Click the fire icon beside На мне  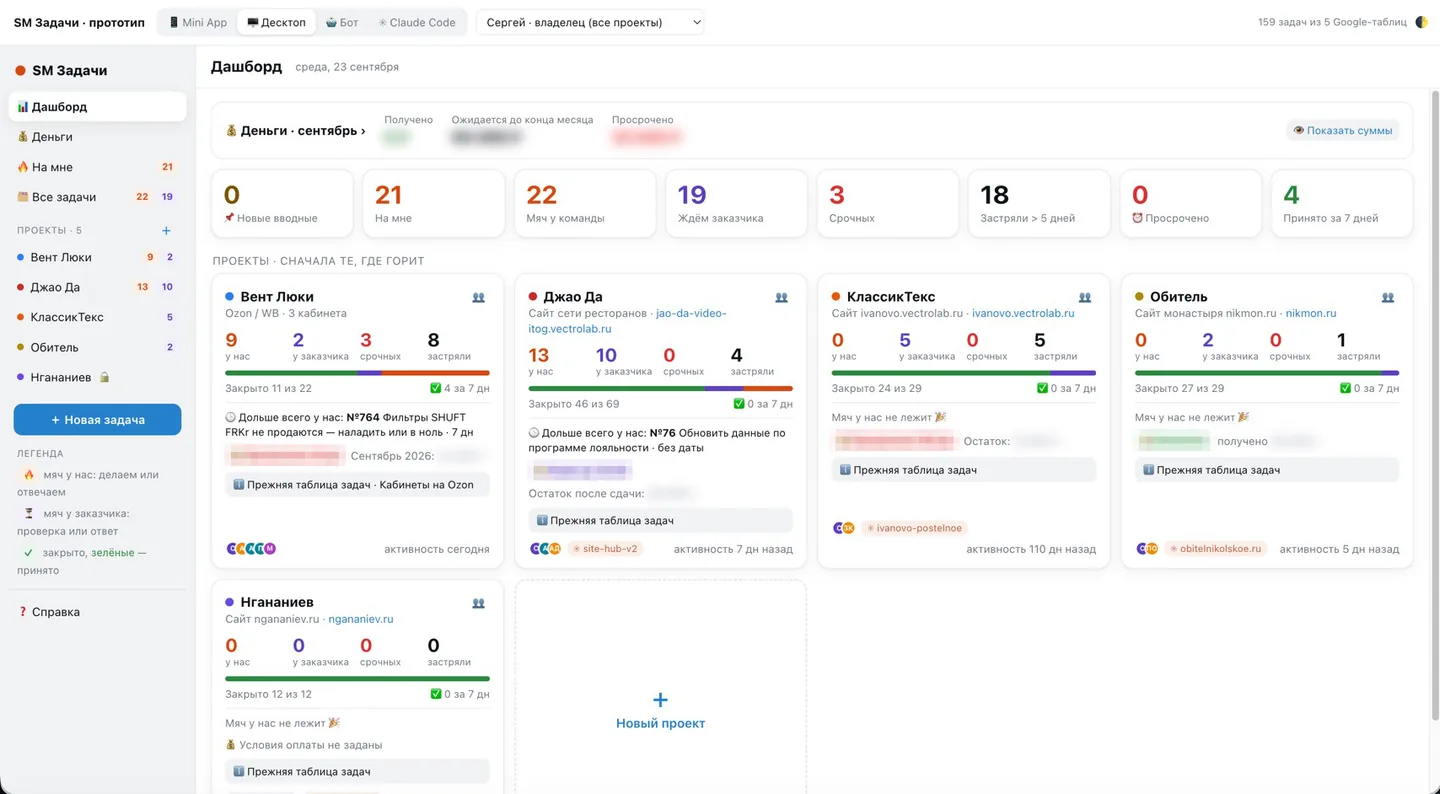[23, 167]
